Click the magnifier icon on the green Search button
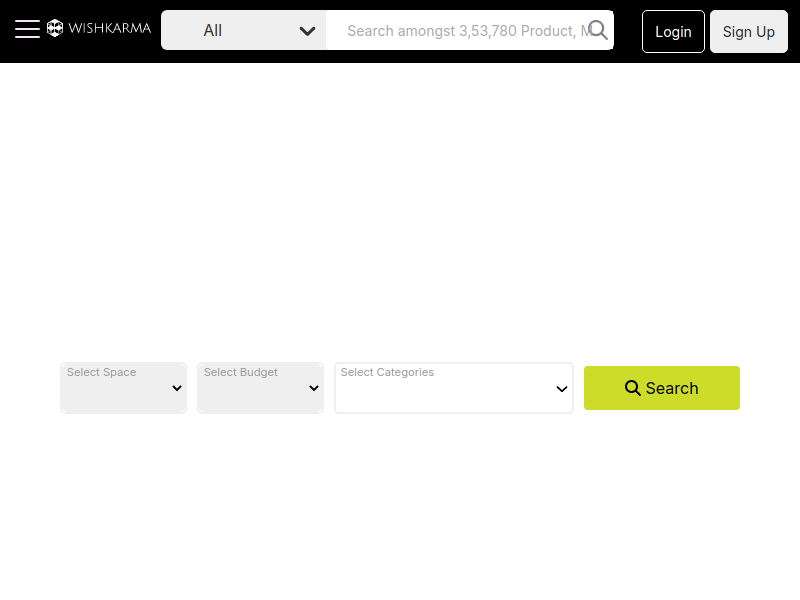 point(633,388)
